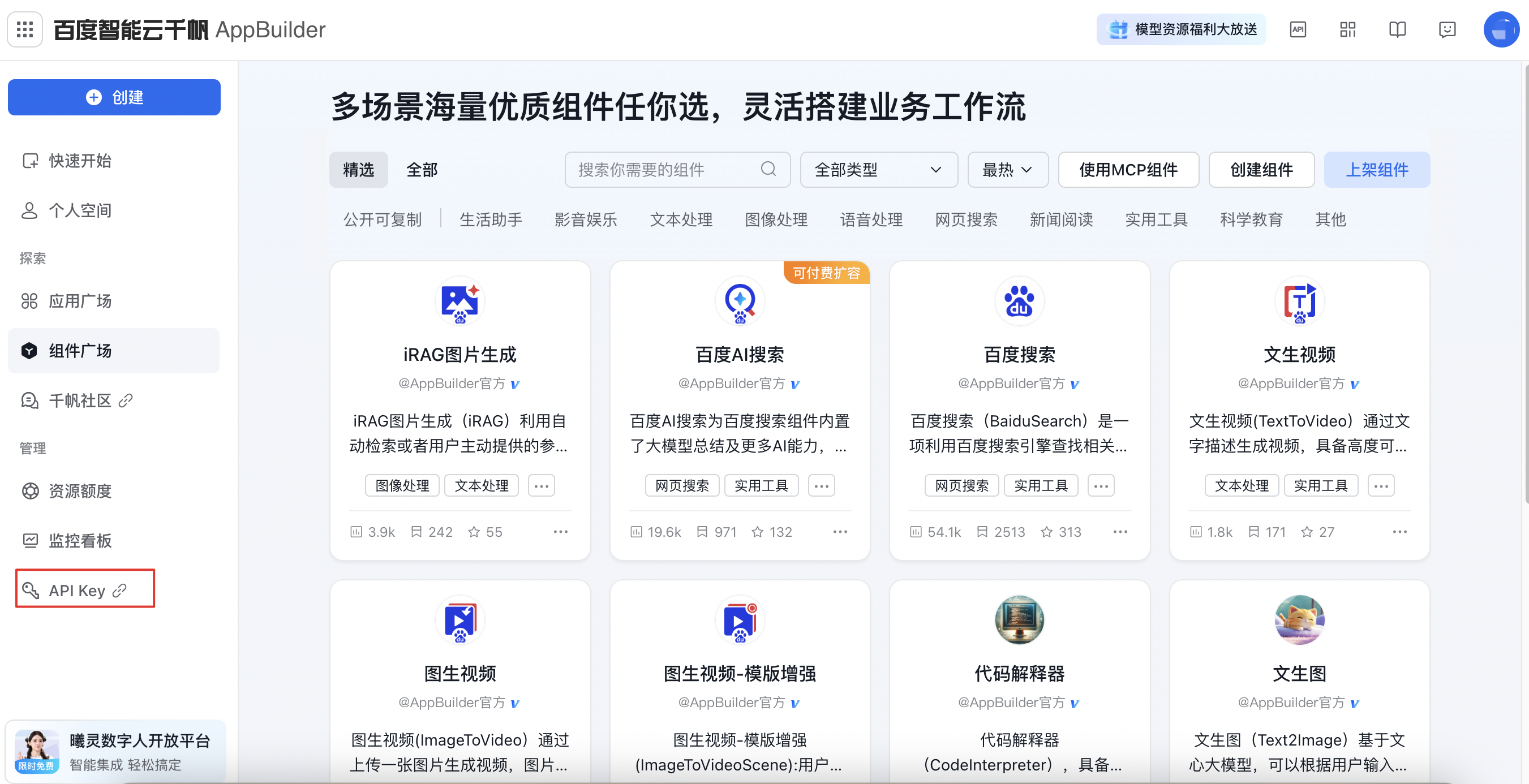The height and width of the screenshot is (784, 1529).
Task: Click the 图像处理 tag on iRAG图片生成 card
Action: 402,485
